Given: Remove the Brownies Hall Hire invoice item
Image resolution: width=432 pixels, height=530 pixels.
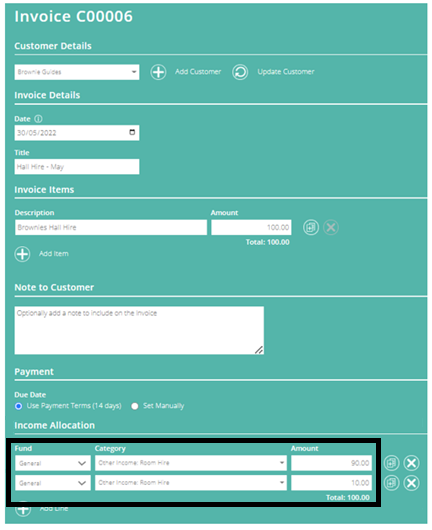Looking at the screenshot, I should (331, 227).
